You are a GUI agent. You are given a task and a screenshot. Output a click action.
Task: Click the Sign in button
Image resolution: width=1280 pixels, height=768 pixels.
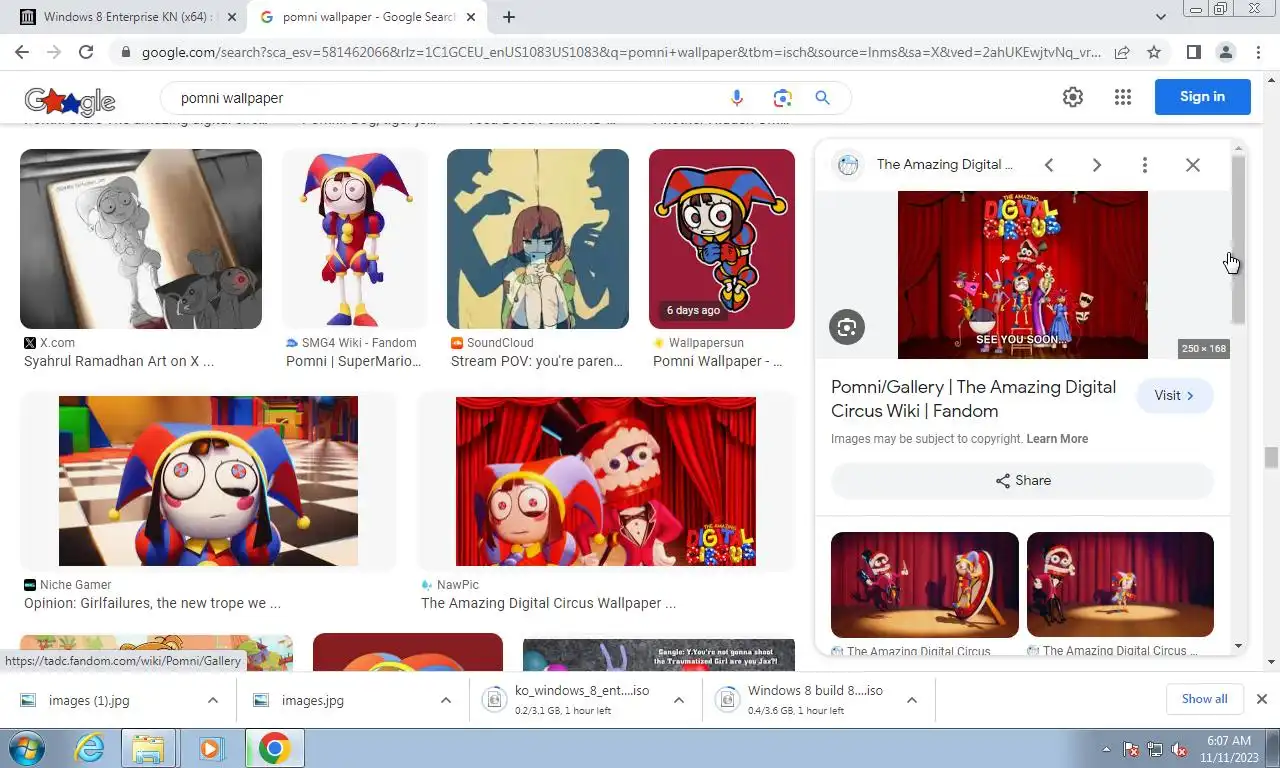pos(1202,97)
